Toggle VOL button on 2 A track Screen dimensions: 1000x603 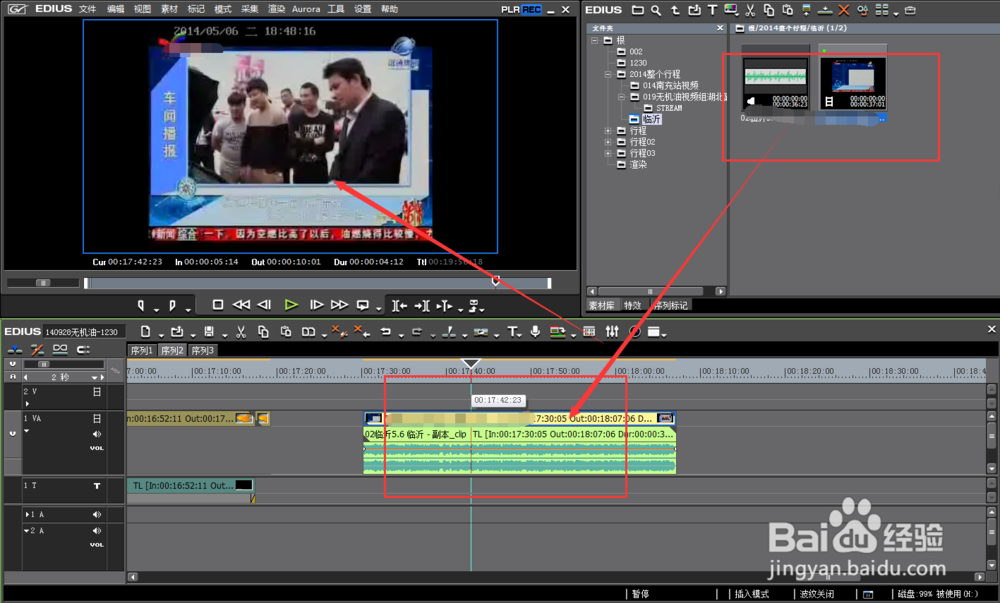point(97,545)
